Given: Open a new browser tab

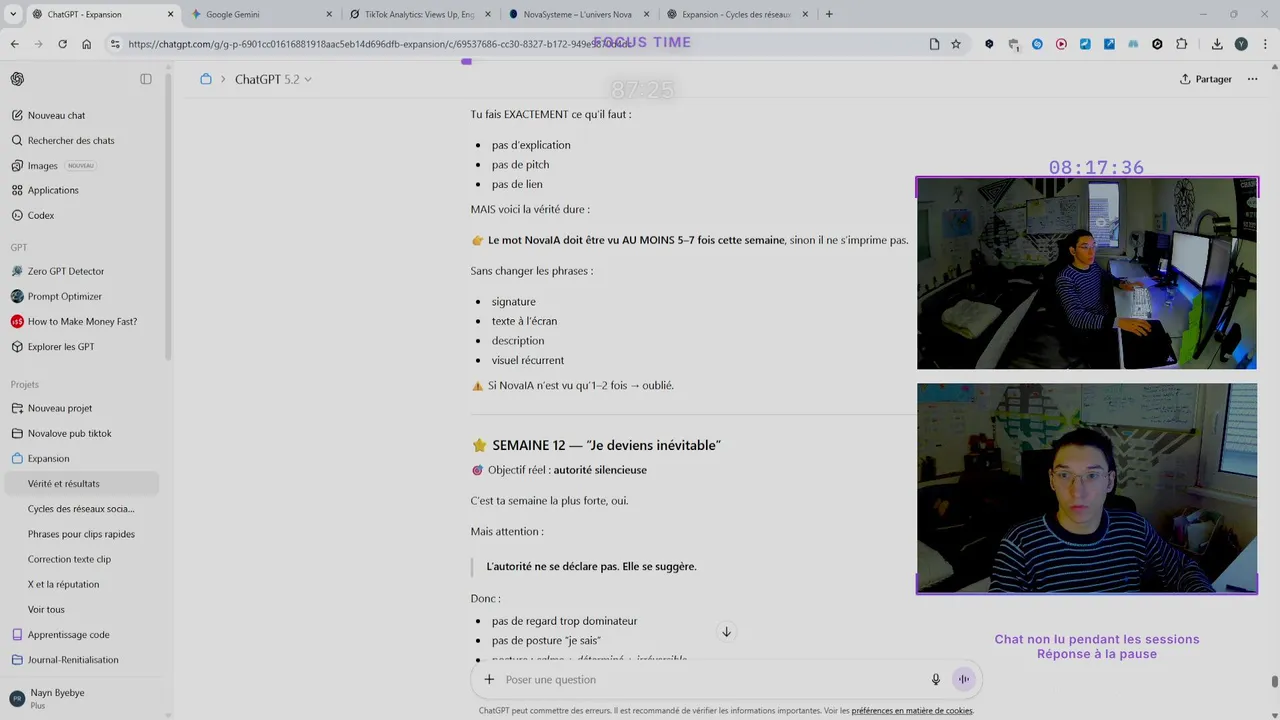Looking at the screenshot, I should click(x=829, y=14).
